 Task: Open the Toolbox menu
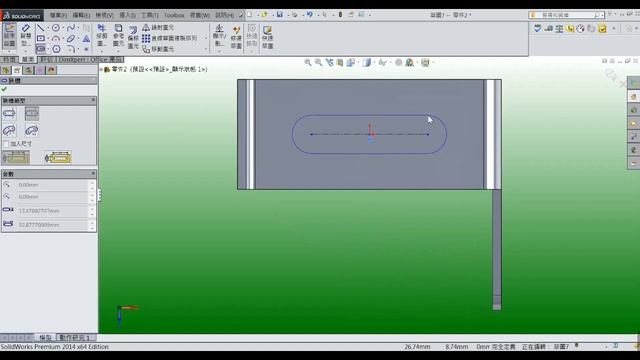tap(174, 15)
